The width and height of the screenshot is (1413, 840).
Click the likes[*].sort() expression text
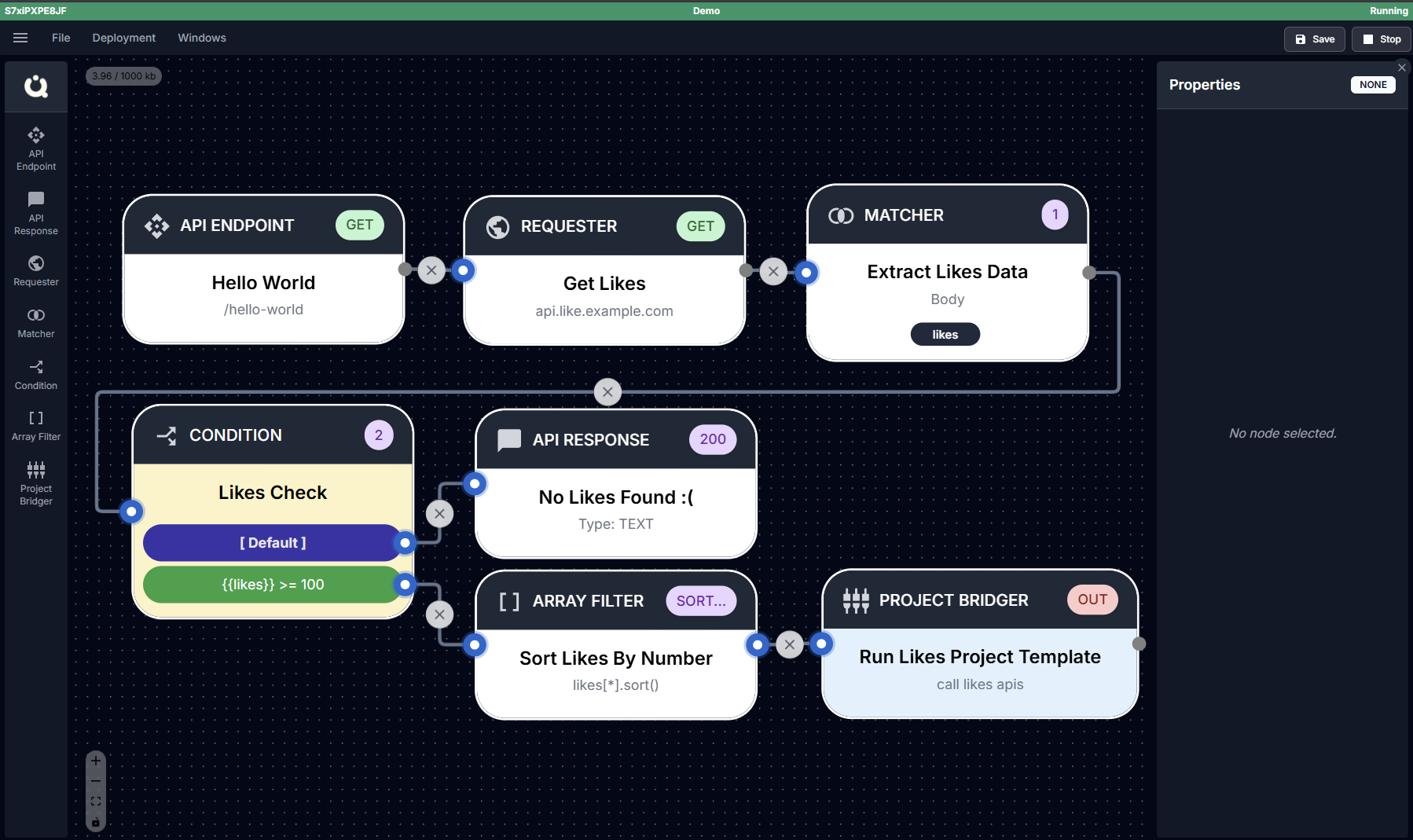(615, 685)
